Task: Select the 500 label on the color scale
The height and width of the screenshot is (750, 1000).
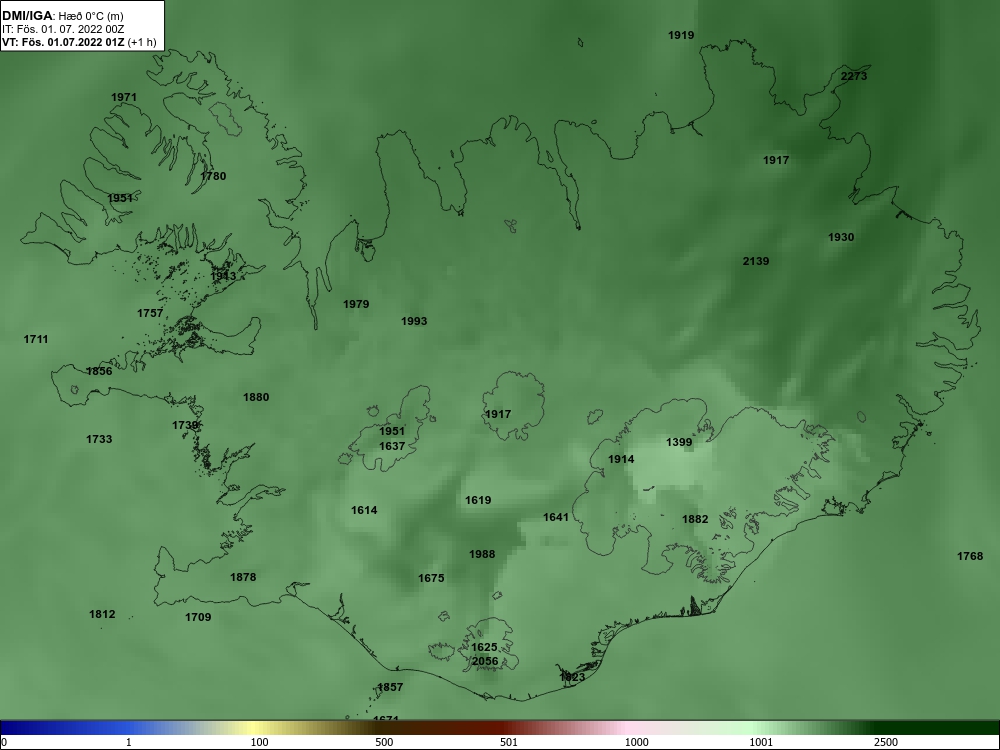Action: (x=384, y=742)
